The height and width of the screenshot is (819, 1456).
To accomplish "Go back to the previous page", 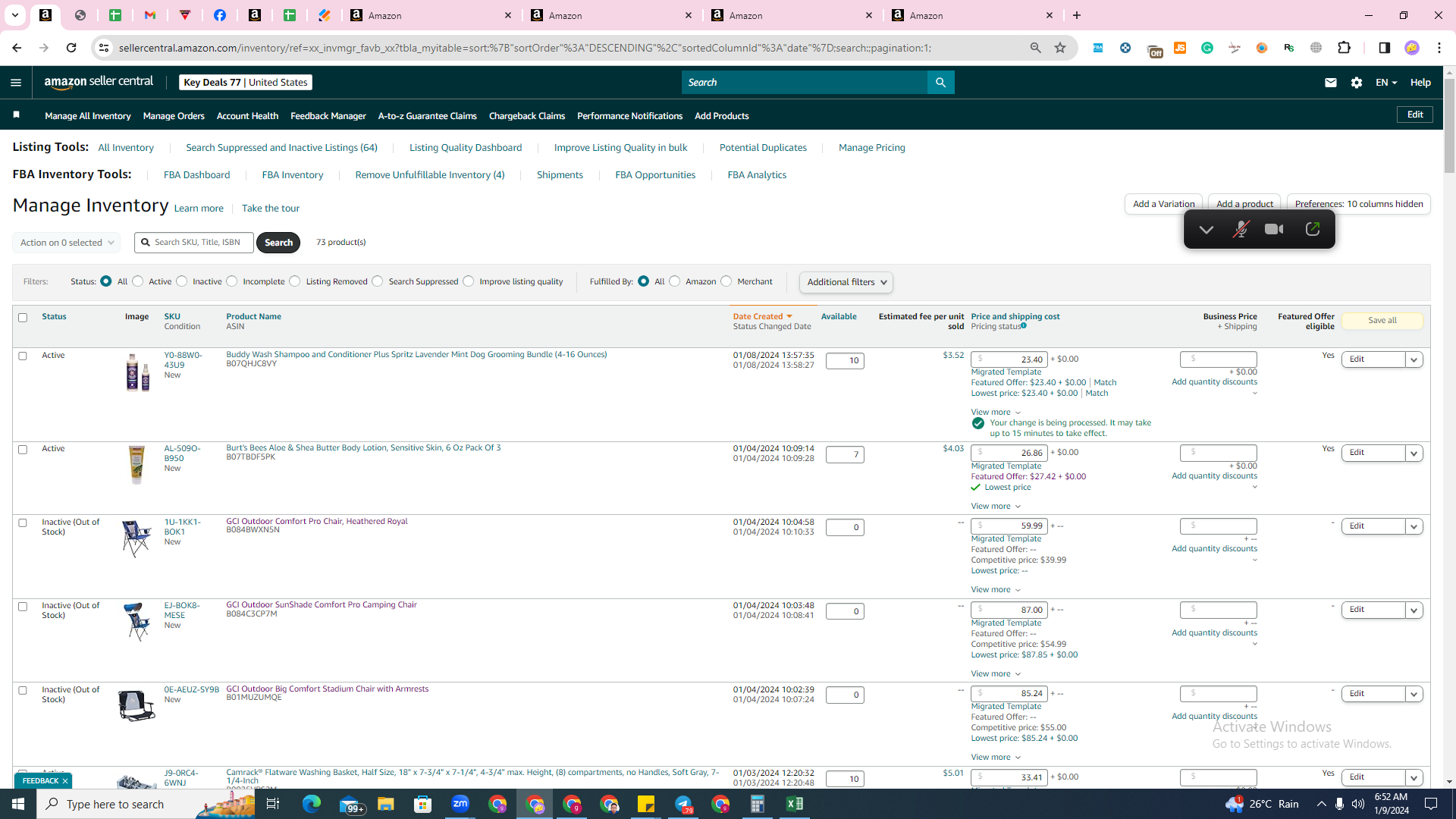I will point(17,48).
